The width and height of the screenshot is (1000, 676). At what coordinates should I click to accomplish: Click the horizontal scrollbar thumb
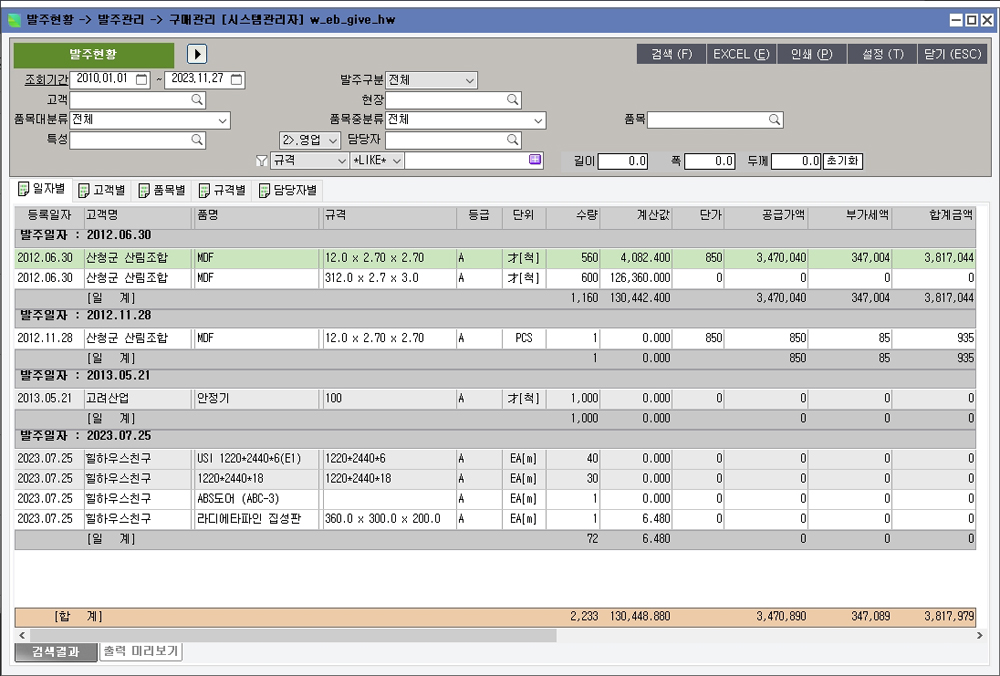tap(293, 635)
